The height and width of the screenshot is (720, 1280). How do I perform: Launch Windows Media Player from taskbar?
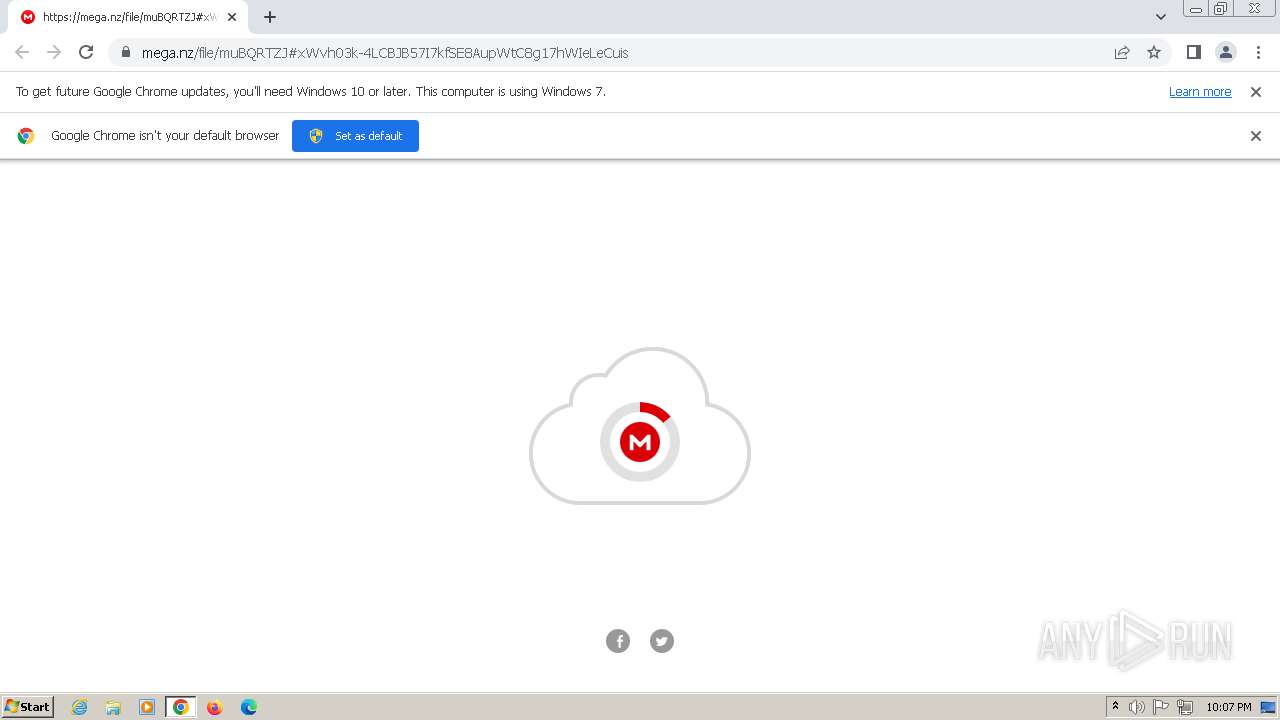(x=147, y=707)
